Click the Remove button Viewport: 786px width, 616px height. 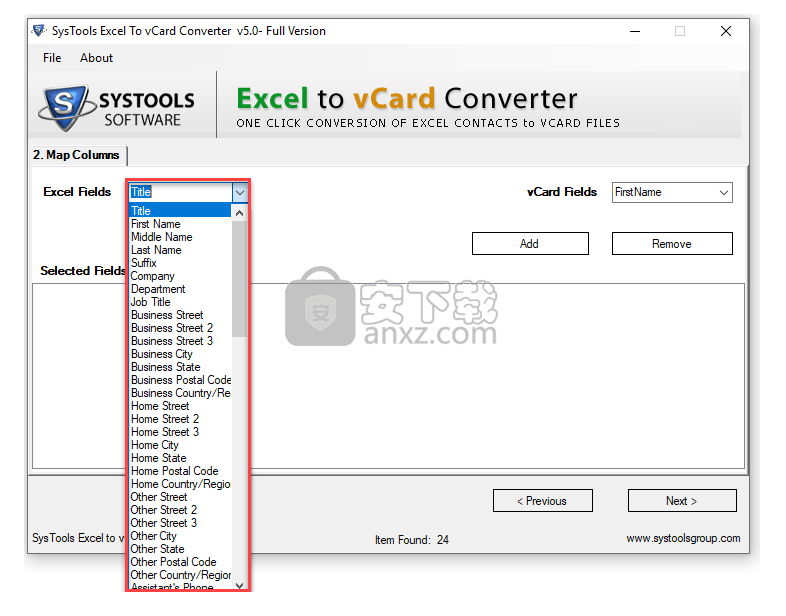tap(672, 244)
